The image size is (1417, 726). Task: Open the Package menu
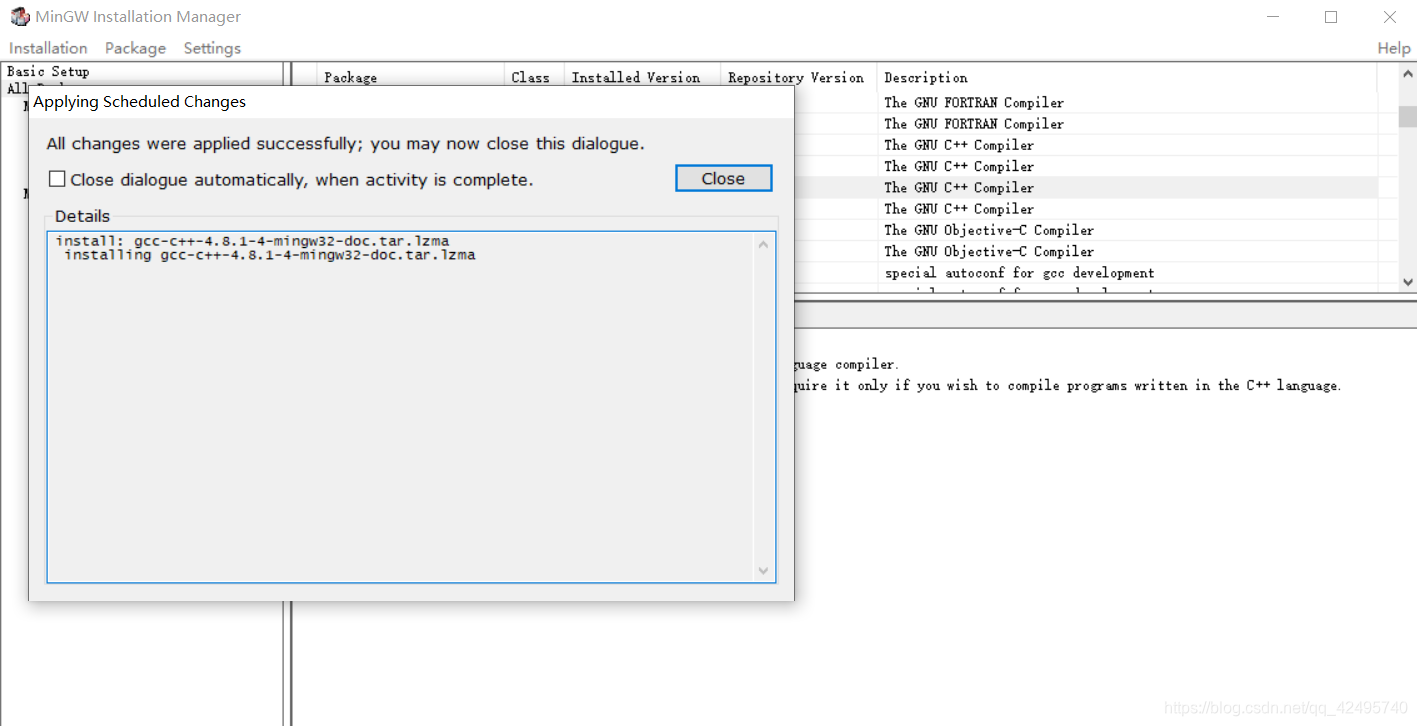(x=135, y=48)
